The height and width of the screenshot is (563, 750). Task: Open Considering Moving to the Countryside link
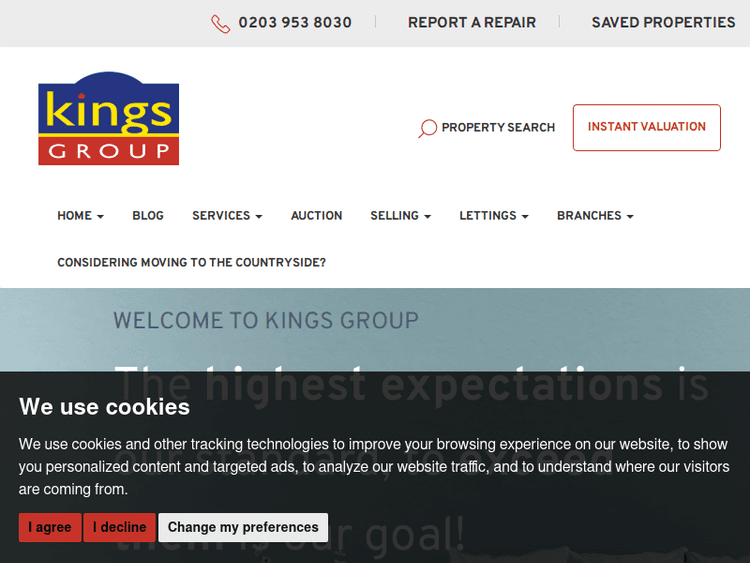pyautogui.click(x=191, y=263)
